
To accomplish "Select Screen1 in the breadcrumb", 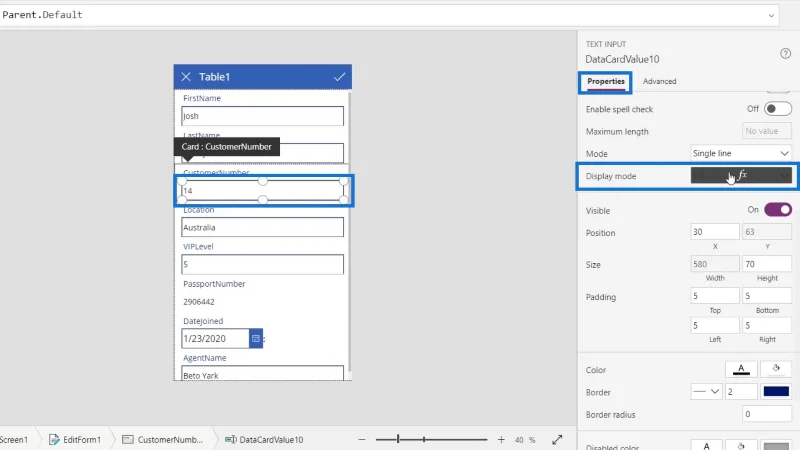I will click(13, 439).
